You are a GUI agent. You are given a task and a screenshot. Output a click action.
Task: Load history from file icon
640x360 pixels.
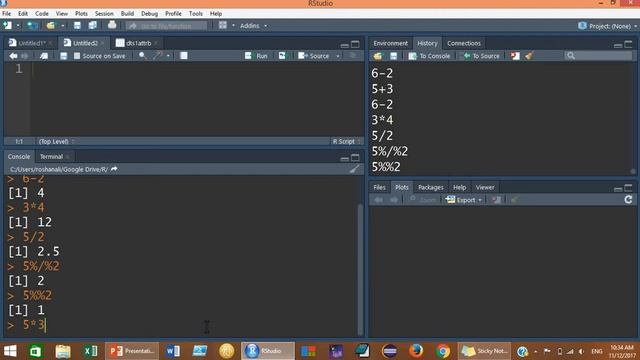(378, 56)
